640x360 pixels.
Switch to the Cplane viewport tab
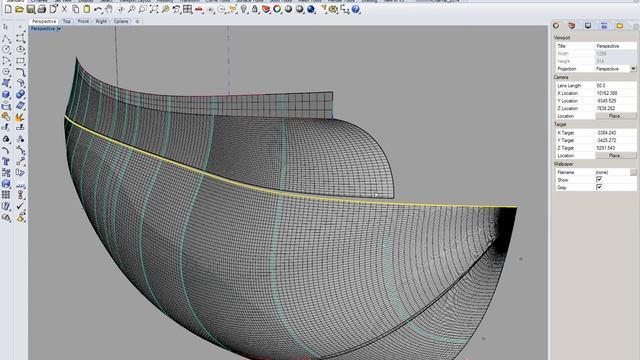121,21
